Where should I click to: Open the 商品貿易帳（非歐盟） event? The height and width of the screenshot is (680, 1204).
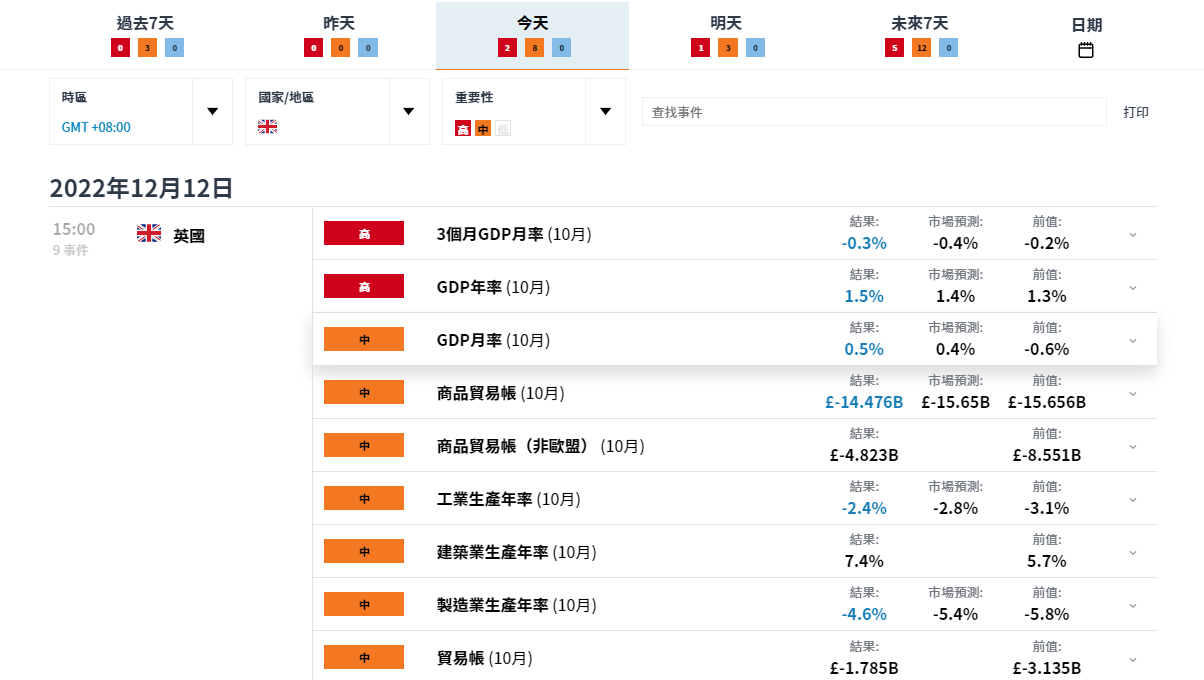540,446
